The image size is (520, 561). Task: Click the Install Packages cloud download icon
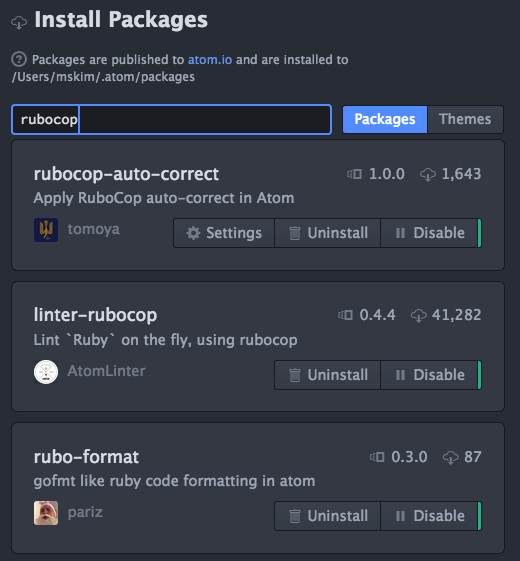click(19, 23)
